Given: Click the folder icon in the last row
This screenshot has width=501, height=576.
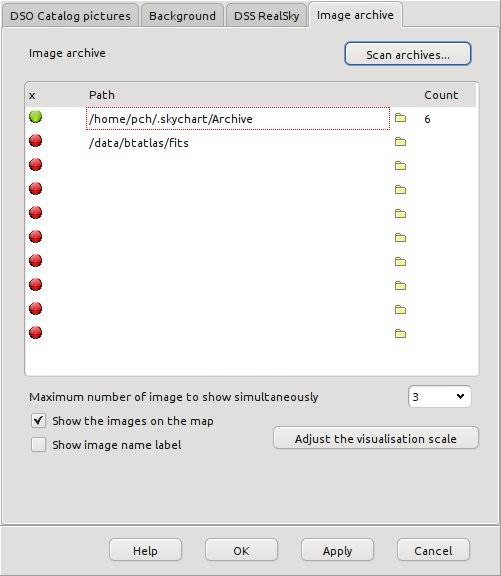Looking at the screenshot, I should pos(400,334).
